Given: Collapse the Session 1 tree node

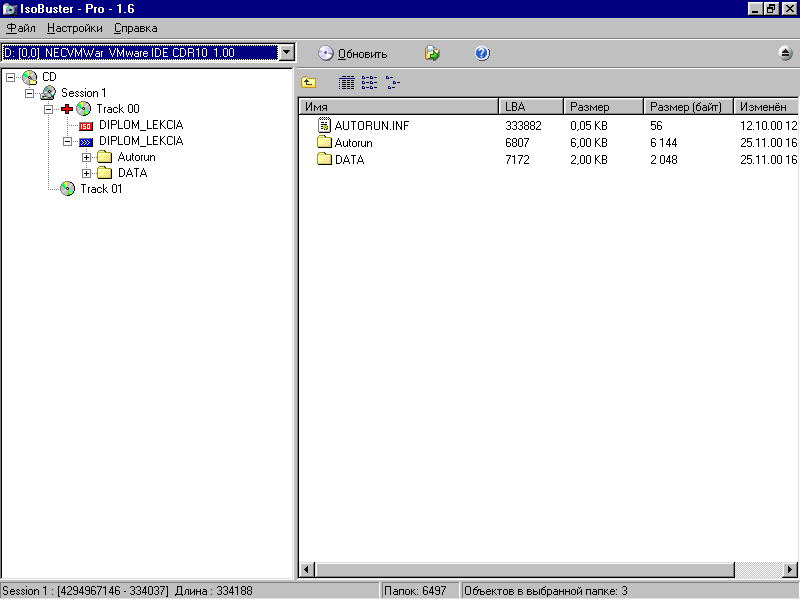Looking at the screenshot, I should pyautogui.click(x=29, y=93).
